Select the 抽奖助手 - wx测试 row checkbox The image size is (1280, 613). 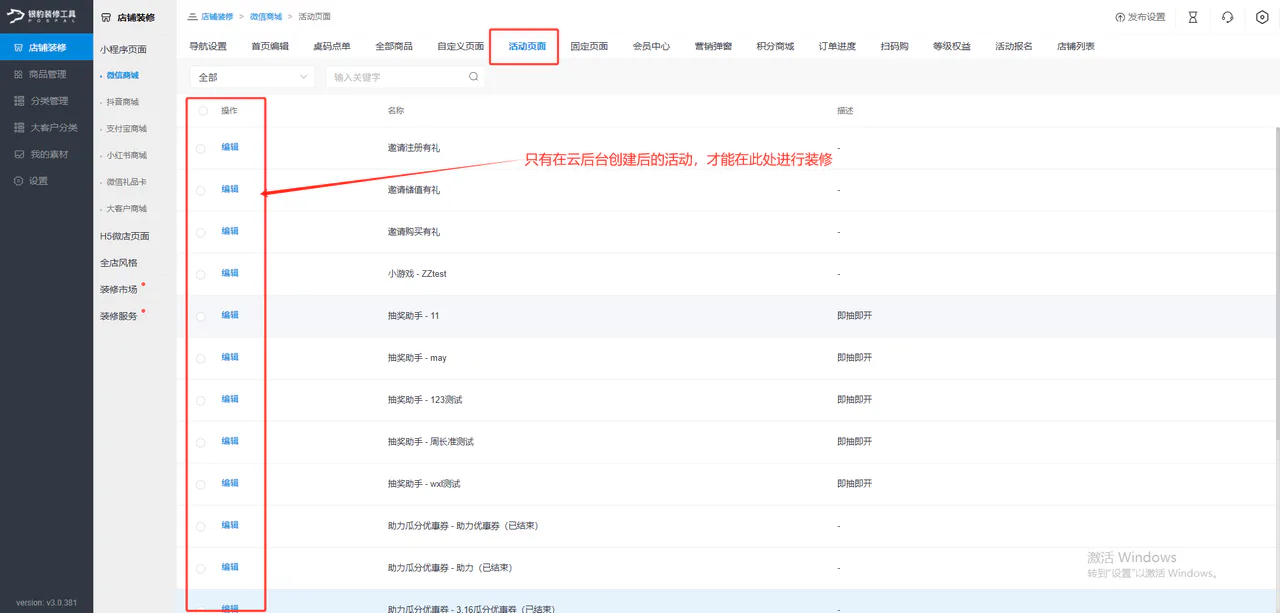point(201,484)
